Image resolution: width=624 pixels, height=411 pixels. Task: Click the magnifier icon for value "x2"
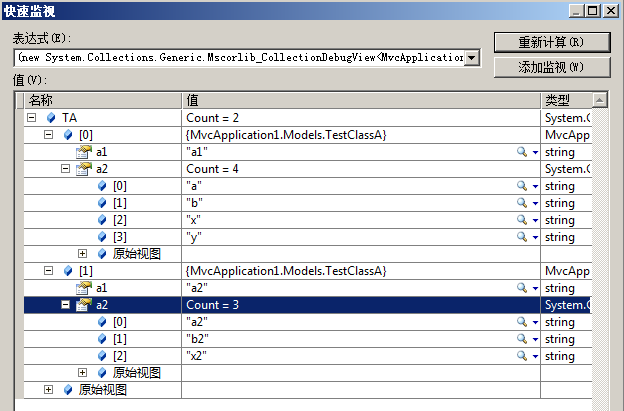click(x=522, y=356)
